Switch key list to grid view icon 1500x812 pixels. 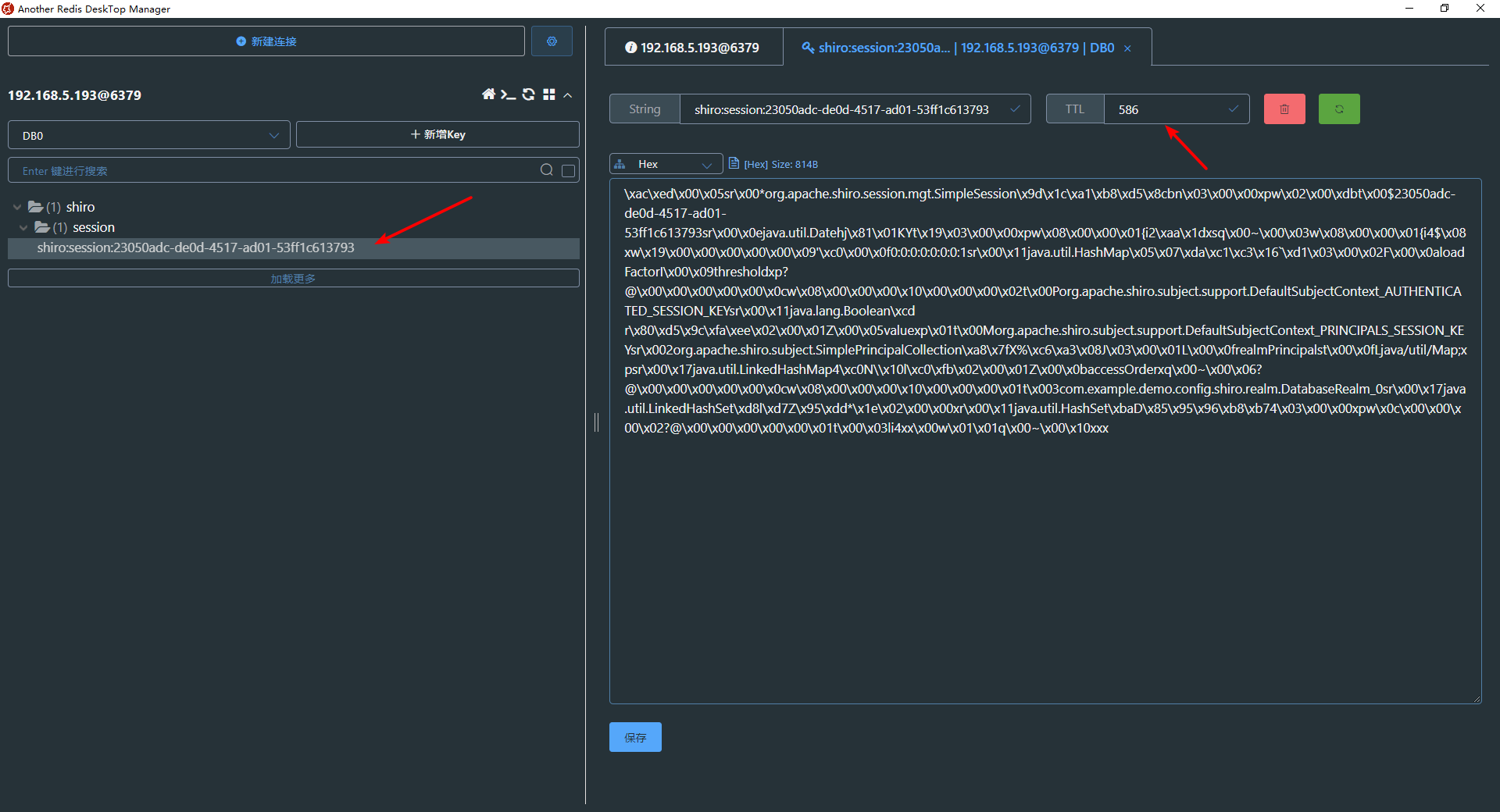coord(549,94)
